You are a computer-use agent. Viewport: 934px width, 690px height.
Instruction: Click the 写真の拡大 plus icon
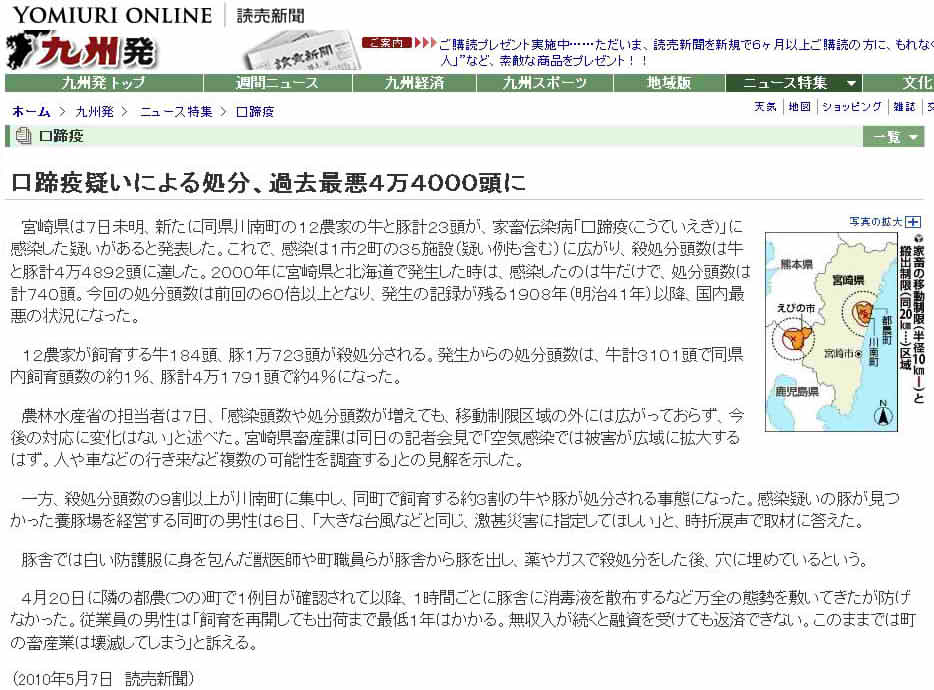tap(913, 222)
